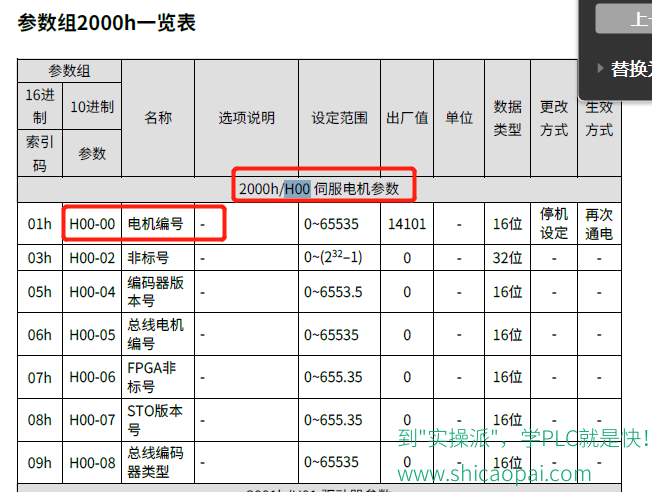Click index code 09h

tap(40, 462)
